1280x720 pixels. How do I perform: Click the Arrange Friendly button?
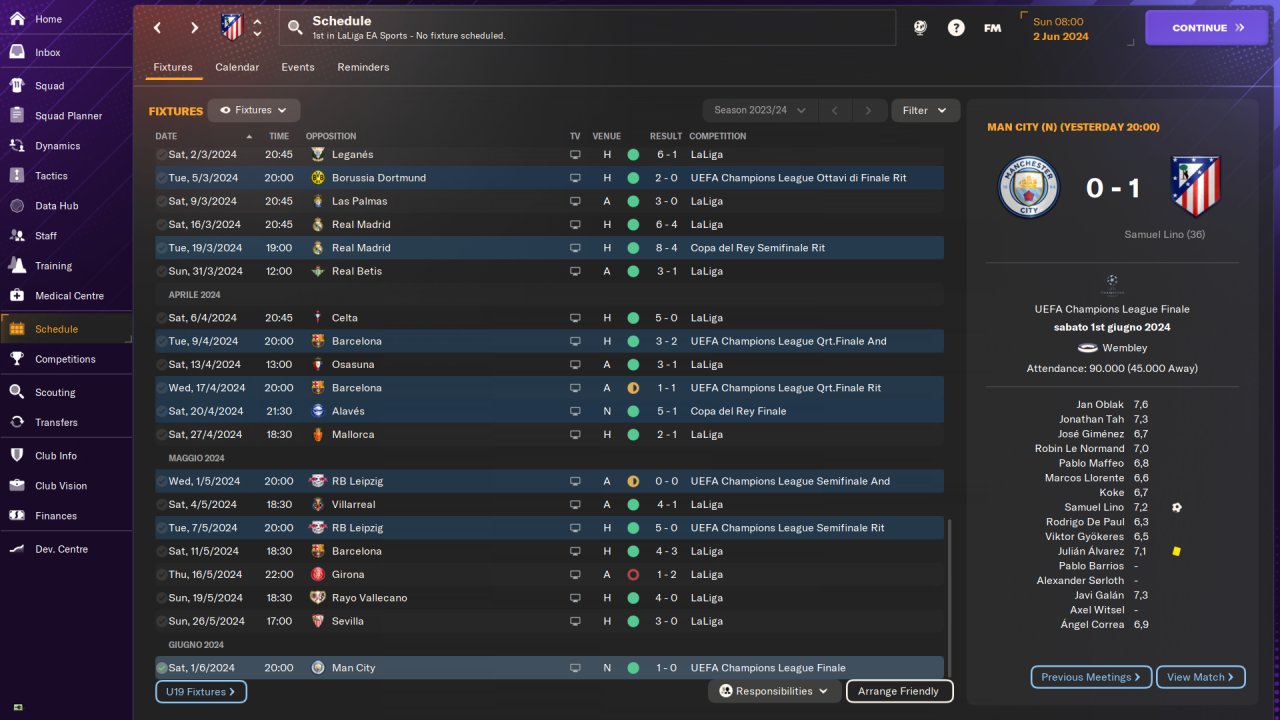pyautogui.click(x=899, y=691)
